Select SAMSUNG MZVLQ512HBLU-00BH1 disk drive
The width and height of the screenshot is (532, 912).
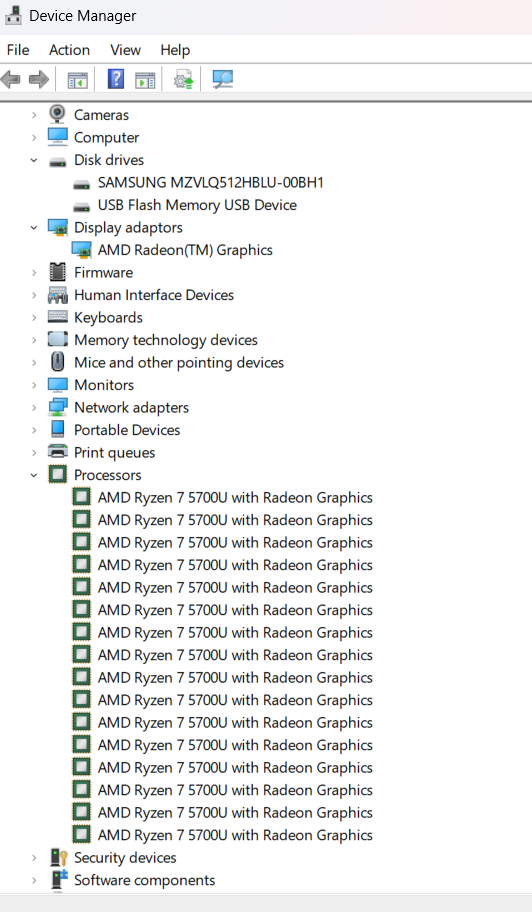pos(210,183)
